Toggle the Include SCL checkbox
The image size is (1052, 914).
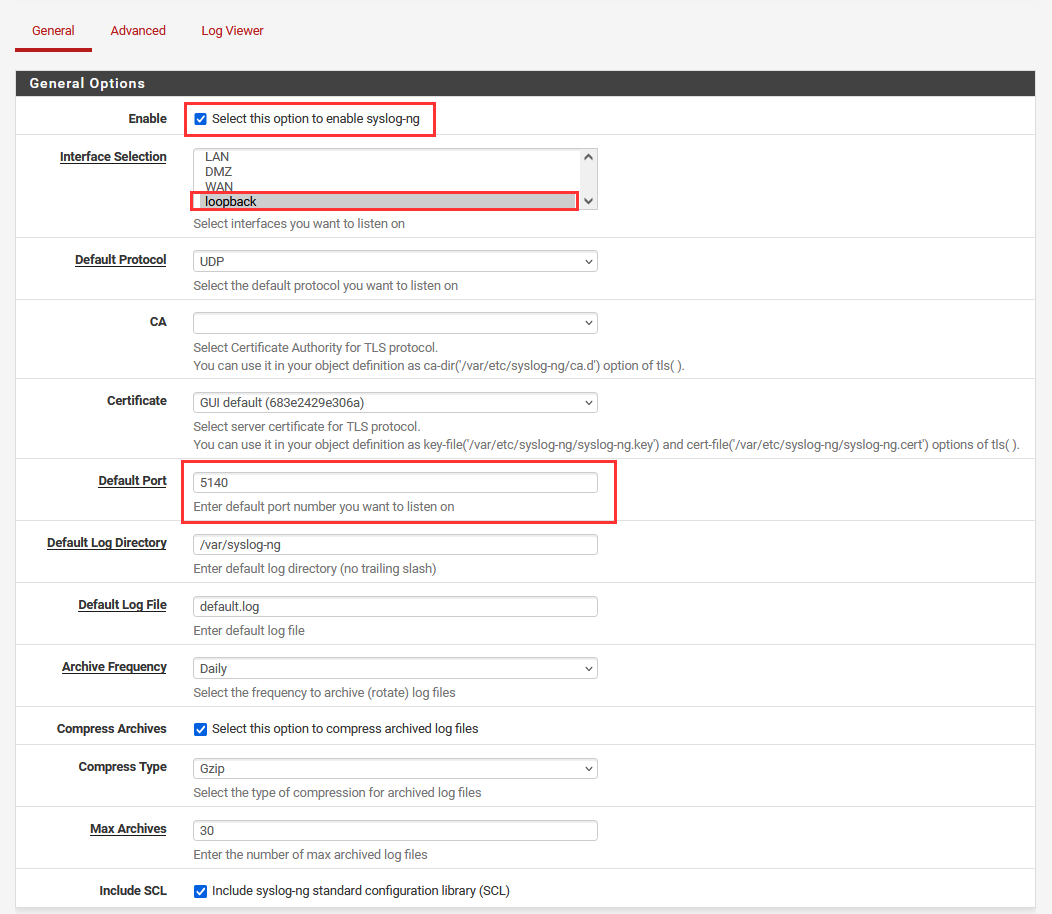pos(200,891)
